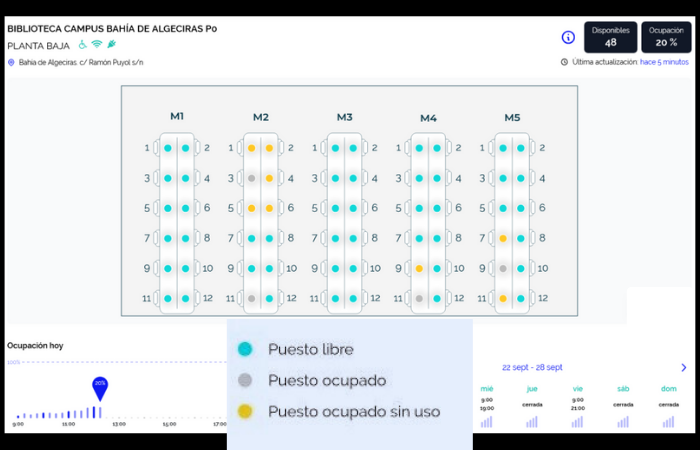
Task: Open the Disponibles 48 counter
Action: 610,37
